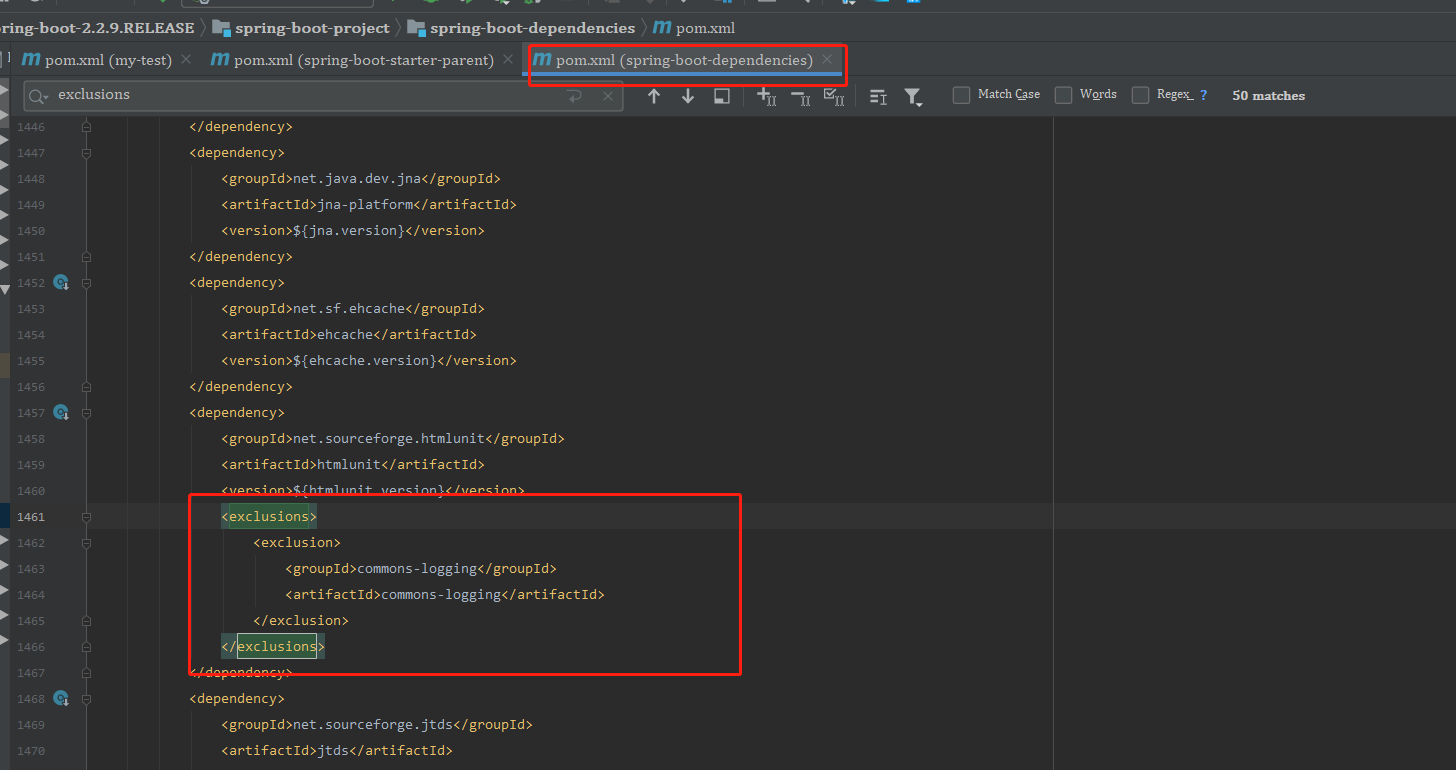Click artifactId jna-platform line

tap(369, 205)
